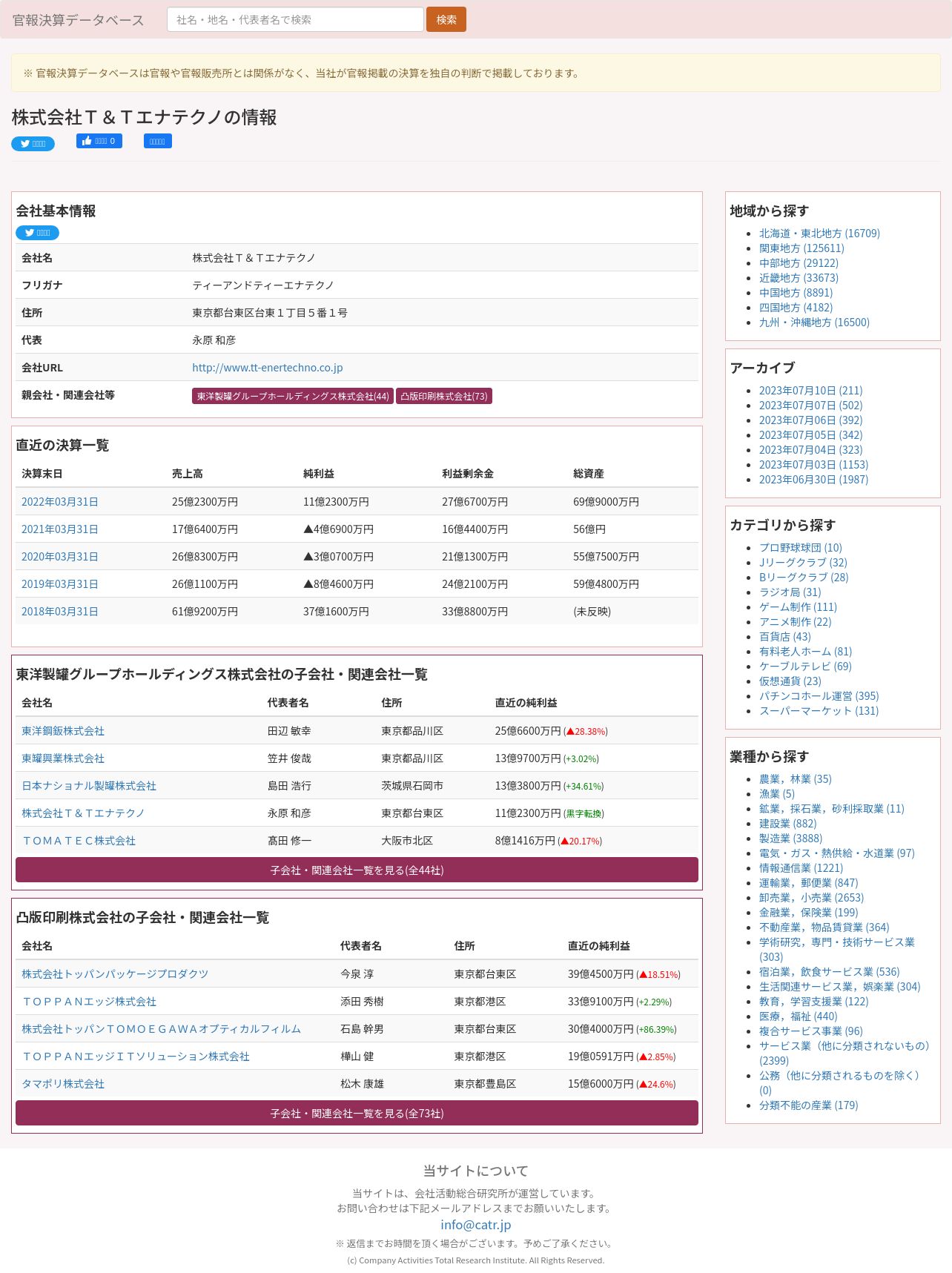View all 44 subsidiaries button
This screenshot has width=952, height=1273.
point(357,870)
